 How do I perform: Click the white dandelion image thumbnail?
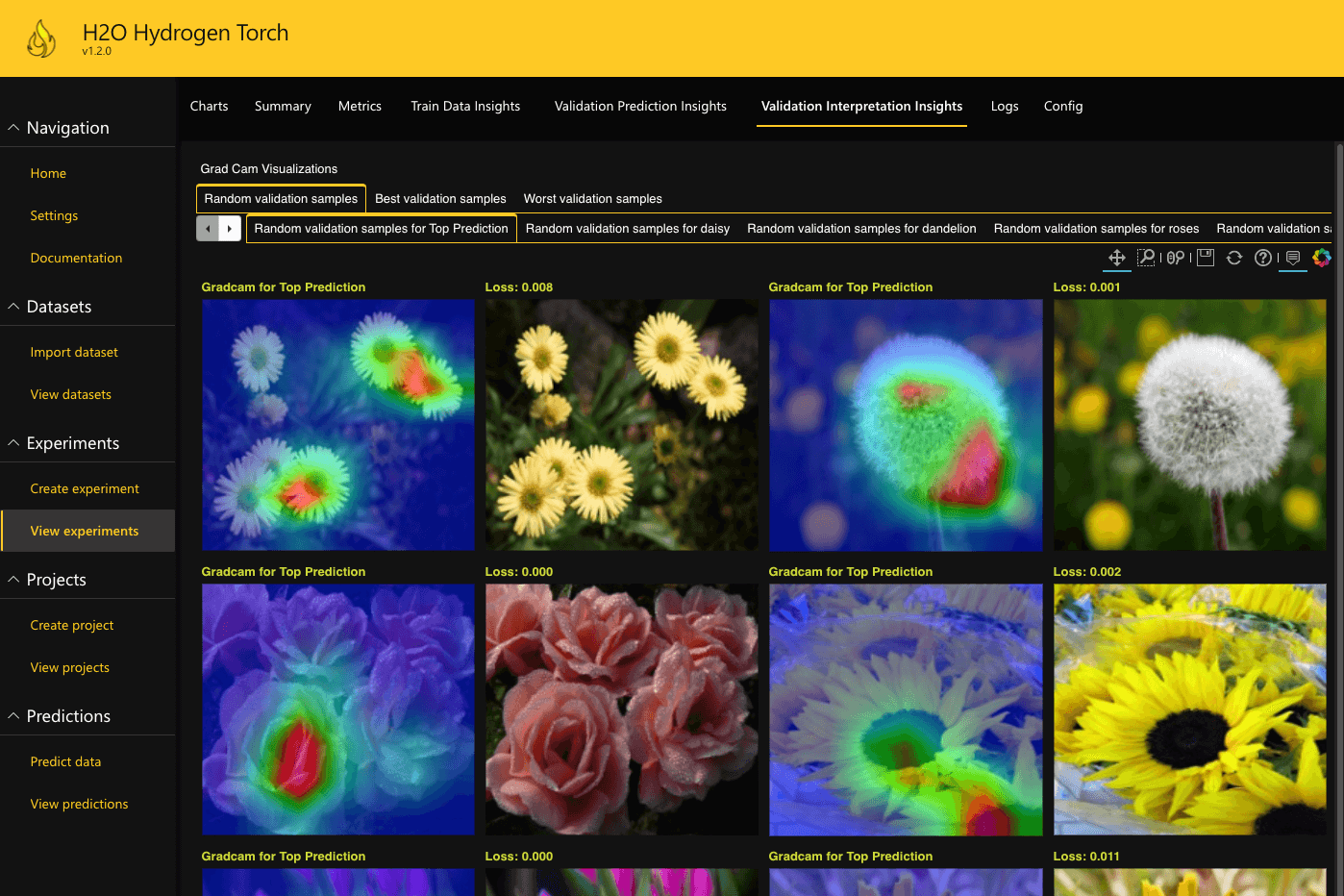[x=1189, y=425]
